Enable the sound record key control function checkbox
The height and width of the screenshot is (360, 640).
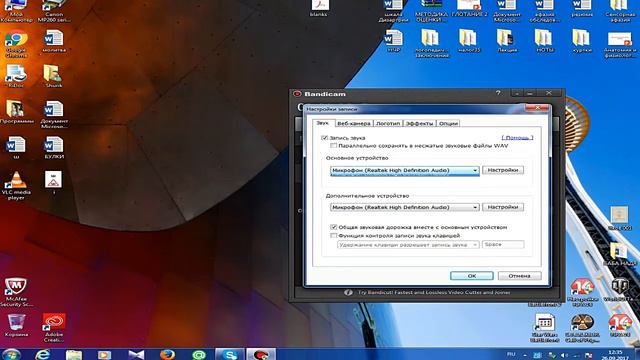pos(333,236)
